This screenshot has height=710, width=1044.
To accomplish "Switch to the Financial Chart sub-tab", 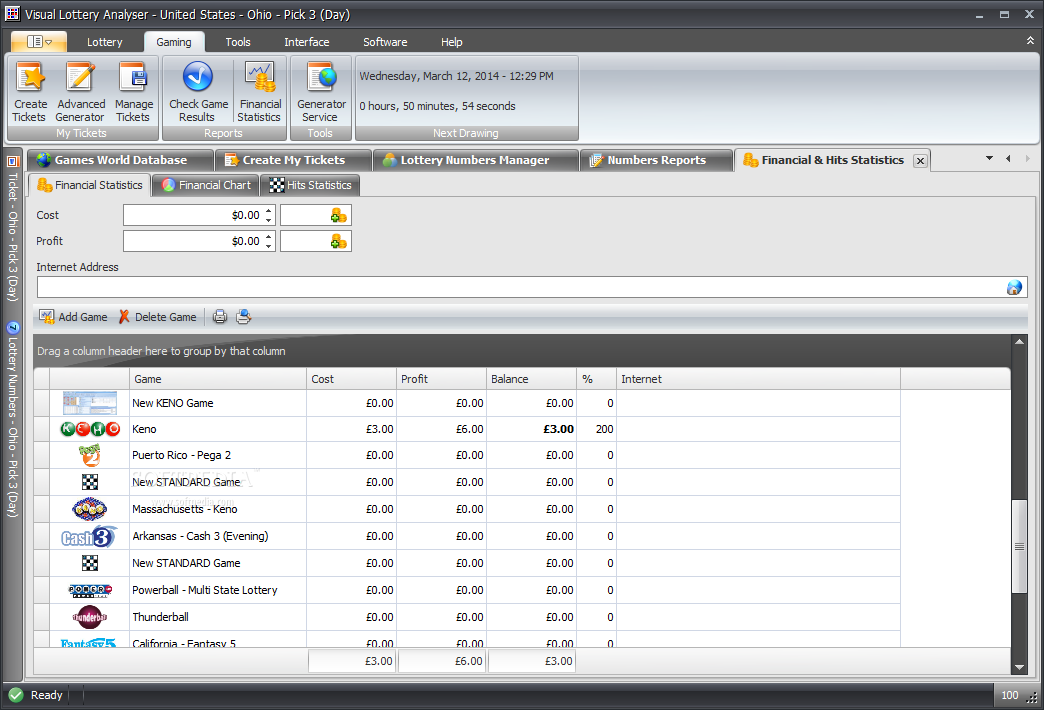I will pos(206,185).
